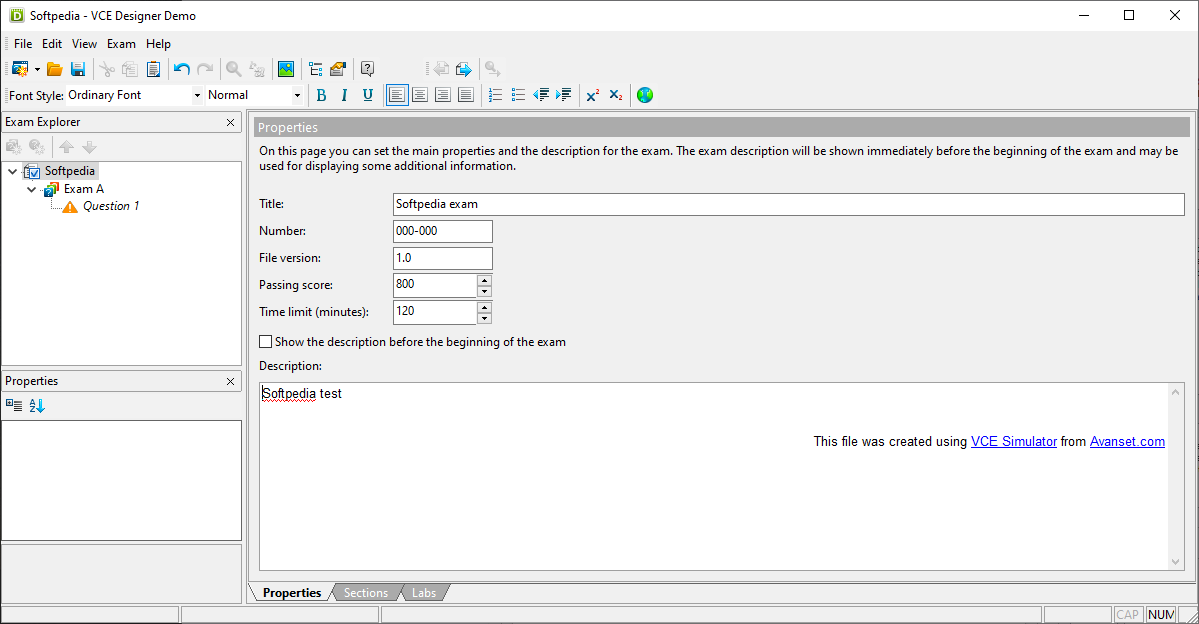Save the exam with the floppy icon
The height and width of the screenshot is (624, 1199).
(x=77, y=70)
